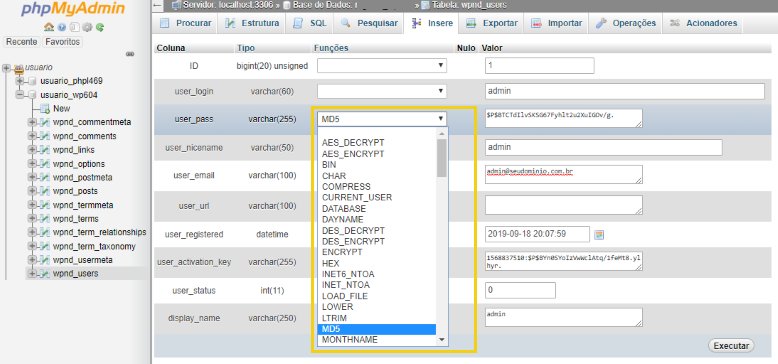Expand the wpnd_users table node
The width and height of the screenshot is (778, 364).
pyautogui.click(x=32, y=274)
